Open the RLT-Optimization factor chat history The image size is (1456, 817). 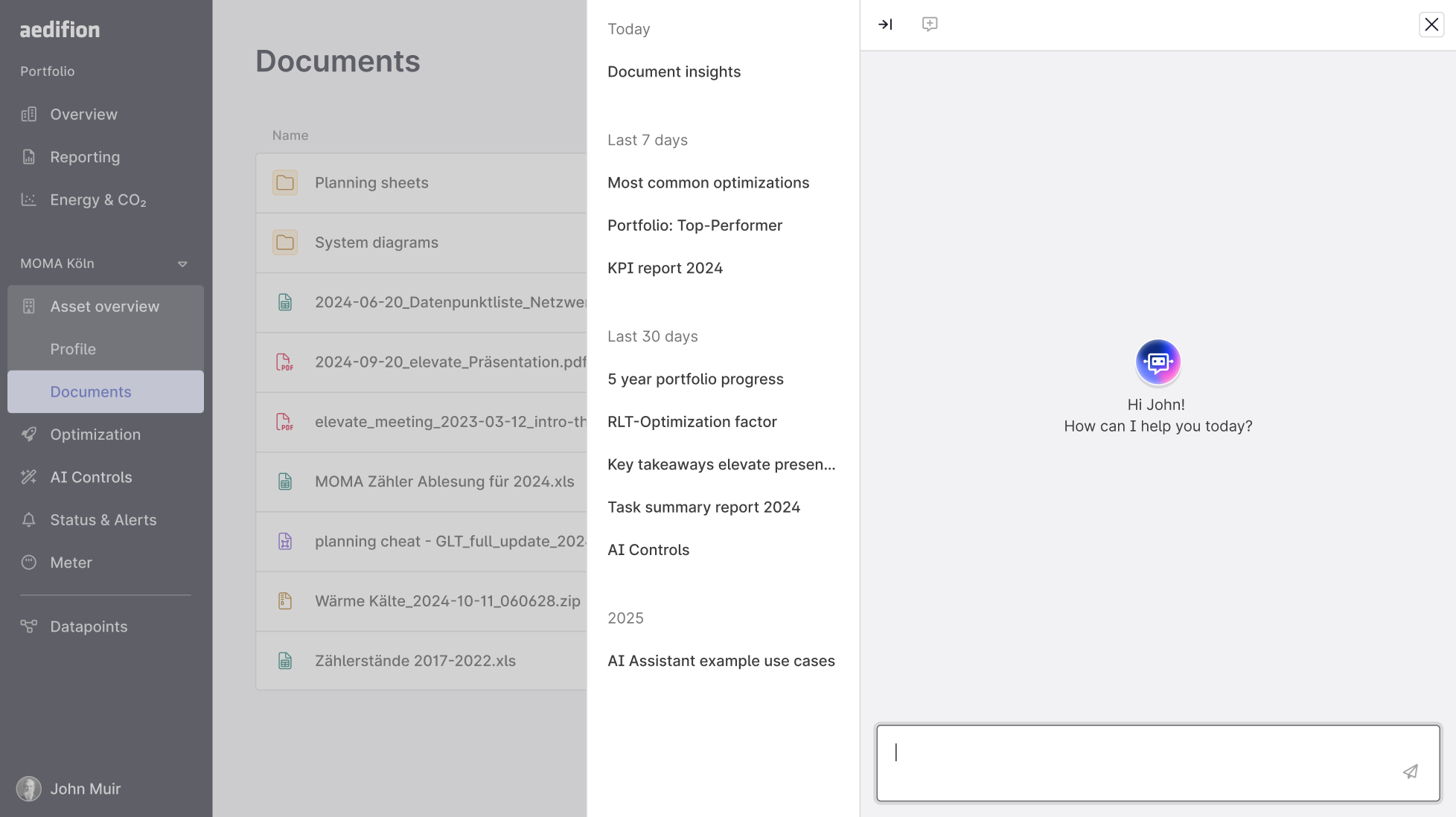(x=692, y=422)
